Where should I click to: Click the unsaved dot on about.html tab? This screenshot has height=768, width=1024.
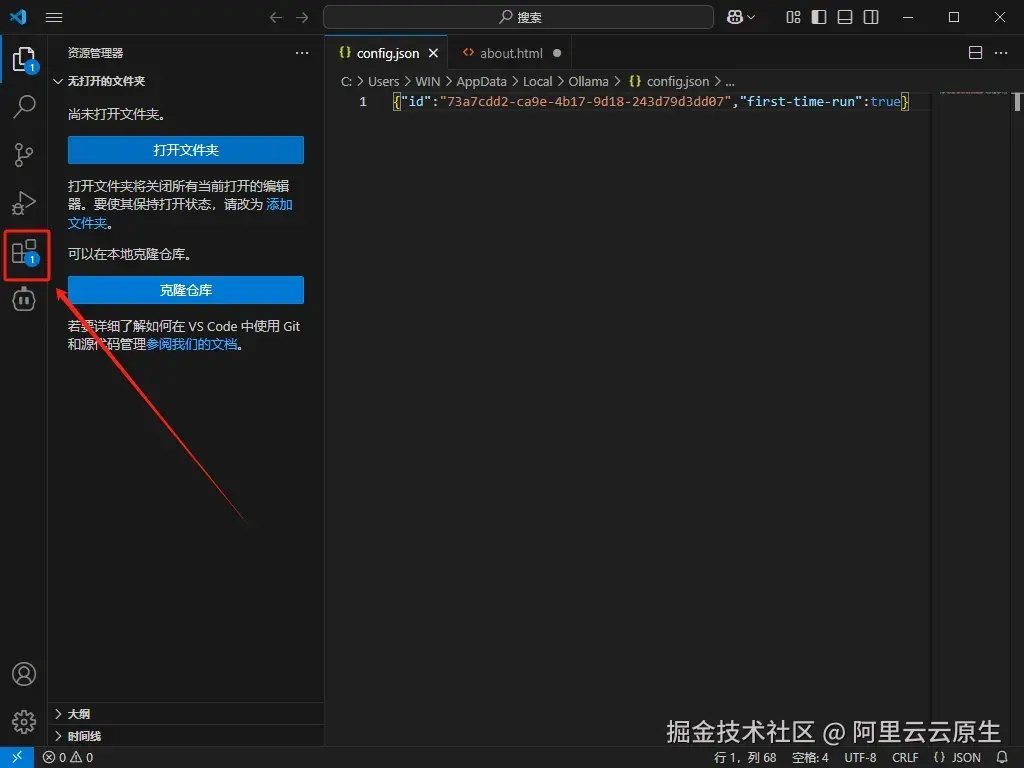pyautogui.click(x=557, y=54)
